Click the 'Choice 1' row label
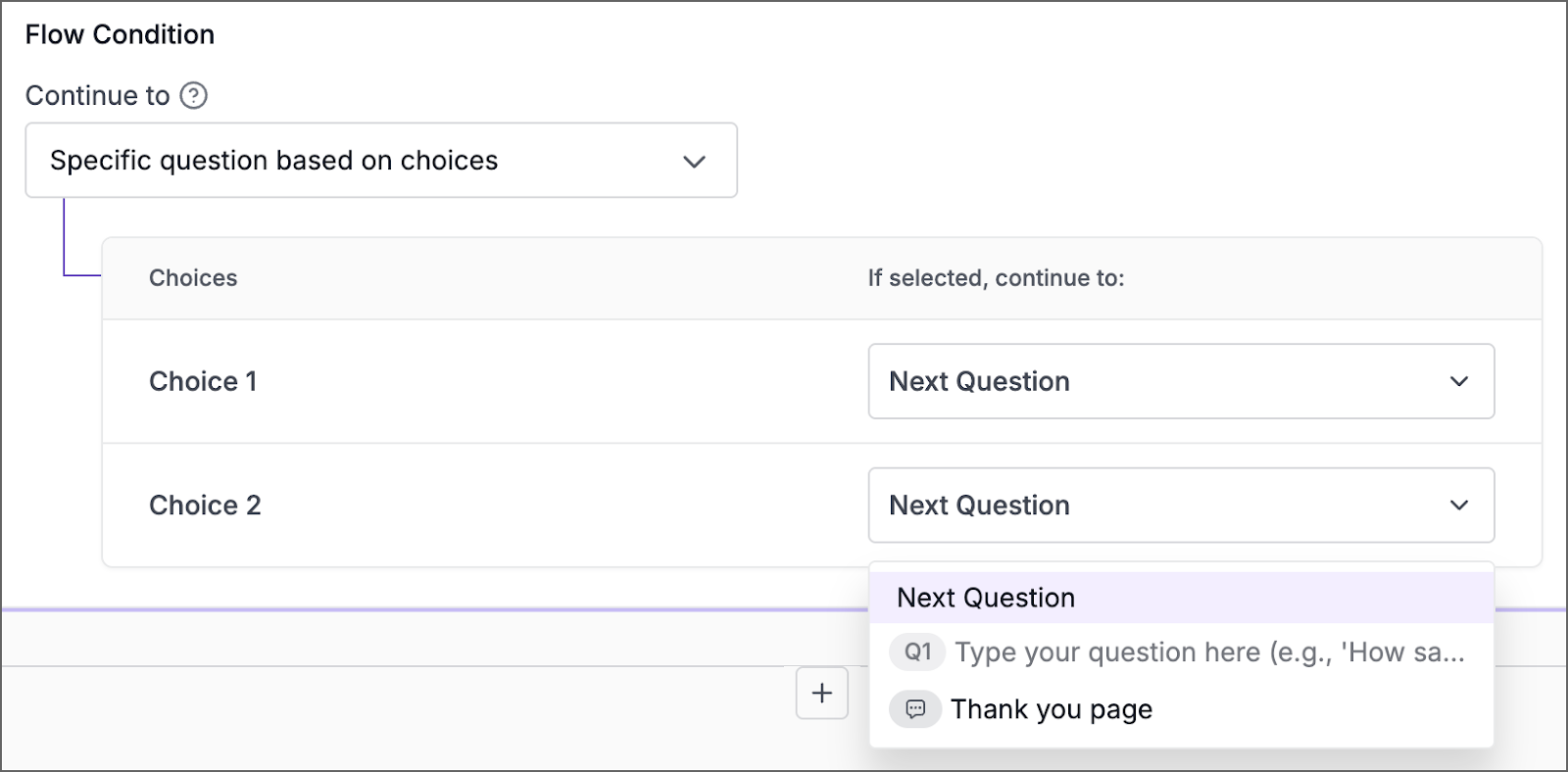The height and width of the screenshot is (772, 1568). click(x=203, y=381)
